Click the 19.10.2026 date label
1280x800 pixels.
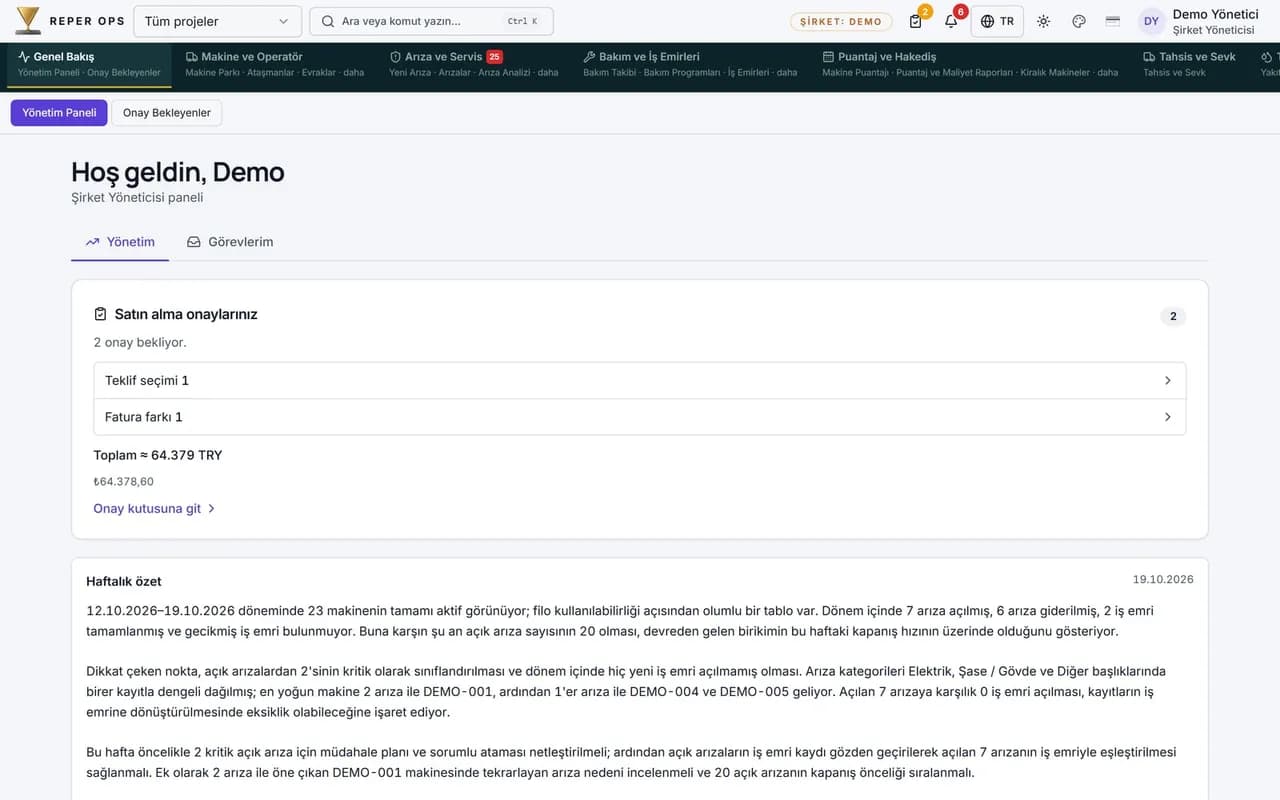(x=1163, y=579)
